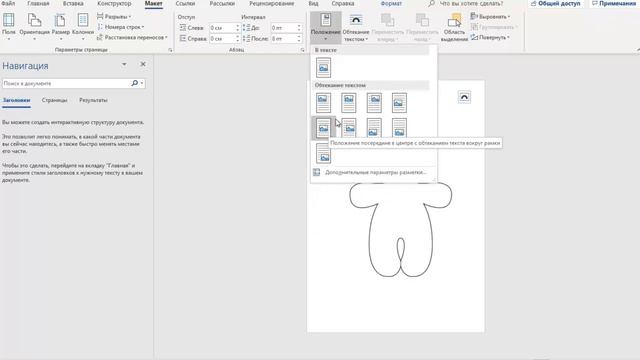Decrease the Справа indent with the spinner
This screenshot has height=360, width=640.
[238, 41]
